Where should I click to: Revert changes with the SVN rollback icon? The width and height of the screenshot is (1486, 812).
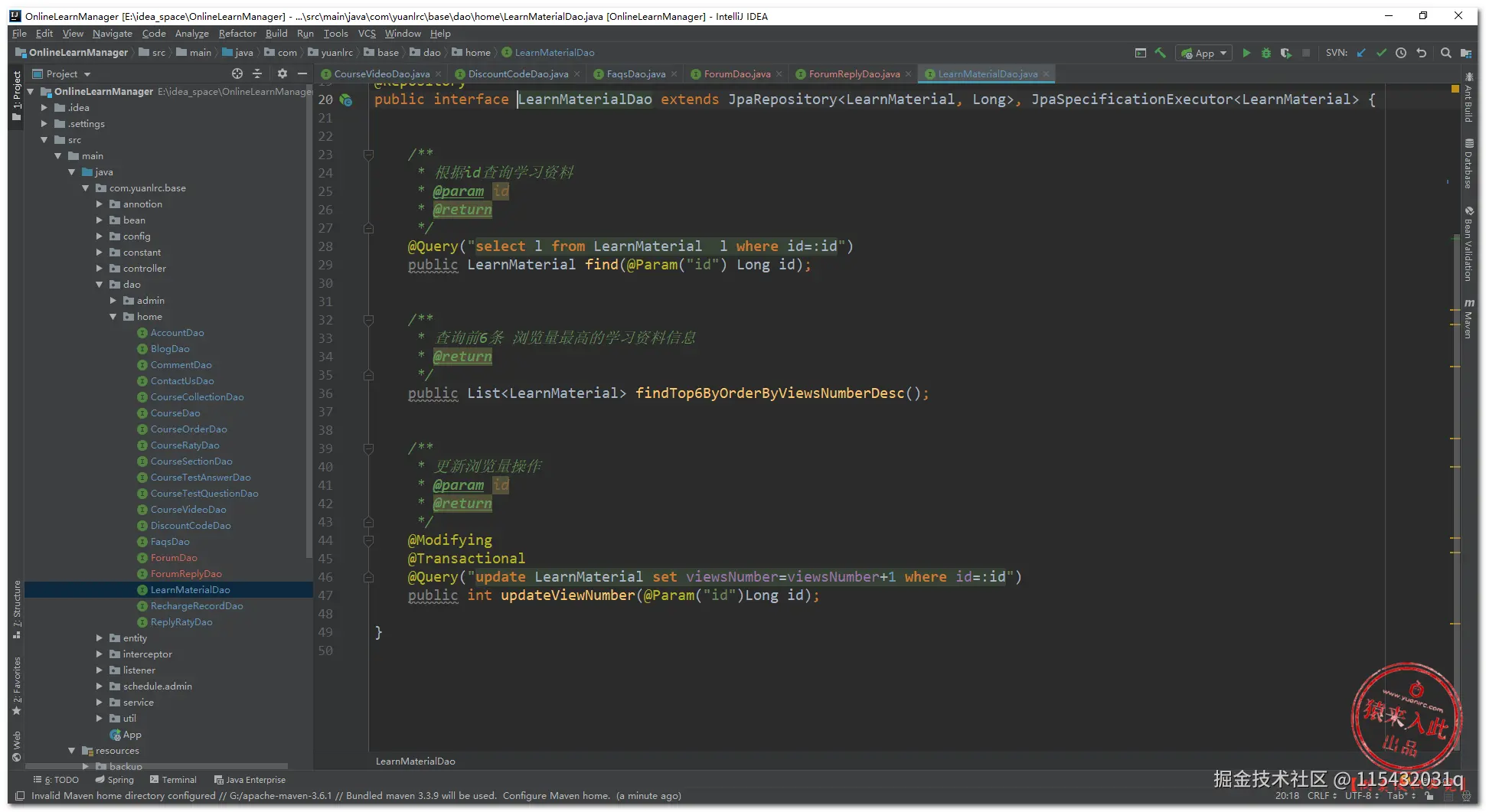coord(1422,53)
